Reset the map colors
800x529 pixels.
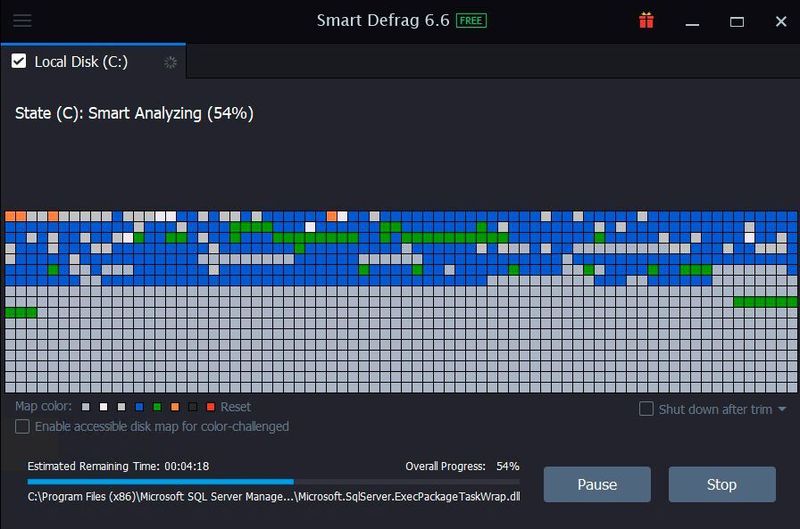coord(235,407)
